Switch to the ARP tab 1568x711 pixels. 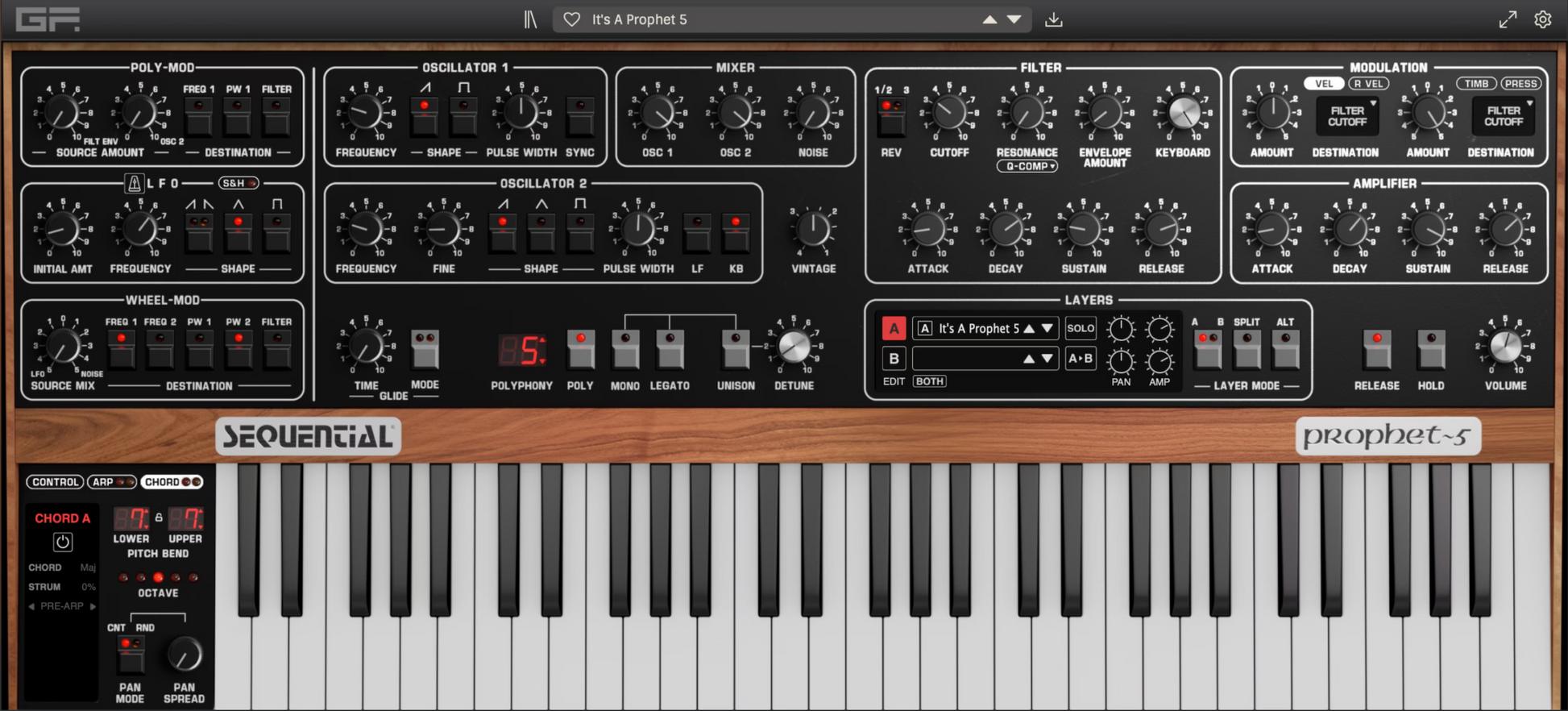coord(111,482)
